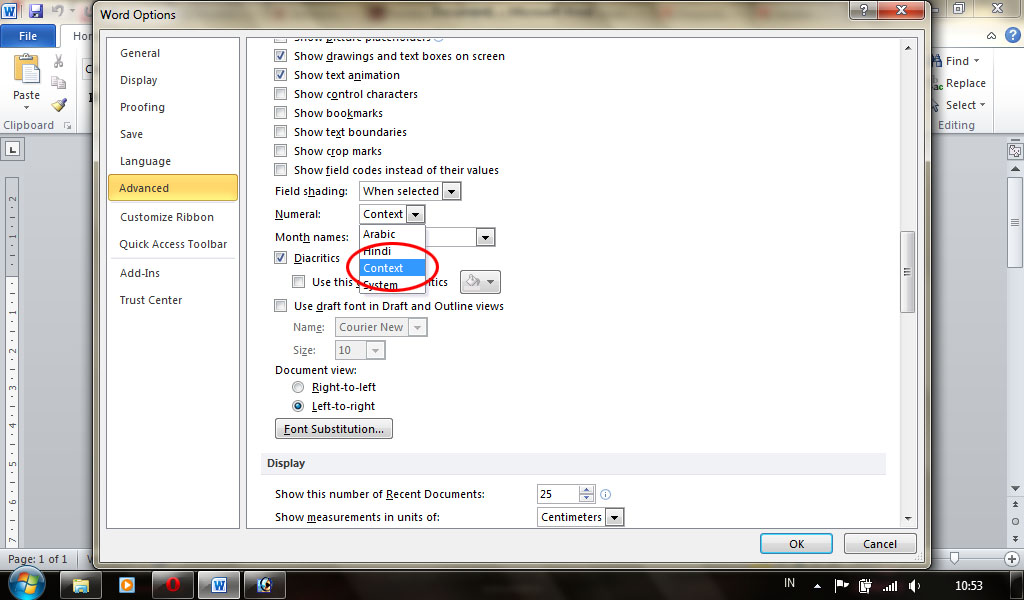
Task: Click the Save icon in quick access toolbar
Action: click(35, 10)
